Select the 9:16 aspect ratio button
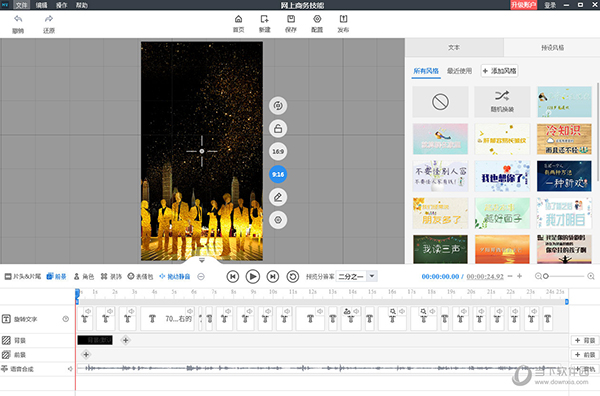Image resolution: width=600 pixels, height=396 pixels. point(278,174)
